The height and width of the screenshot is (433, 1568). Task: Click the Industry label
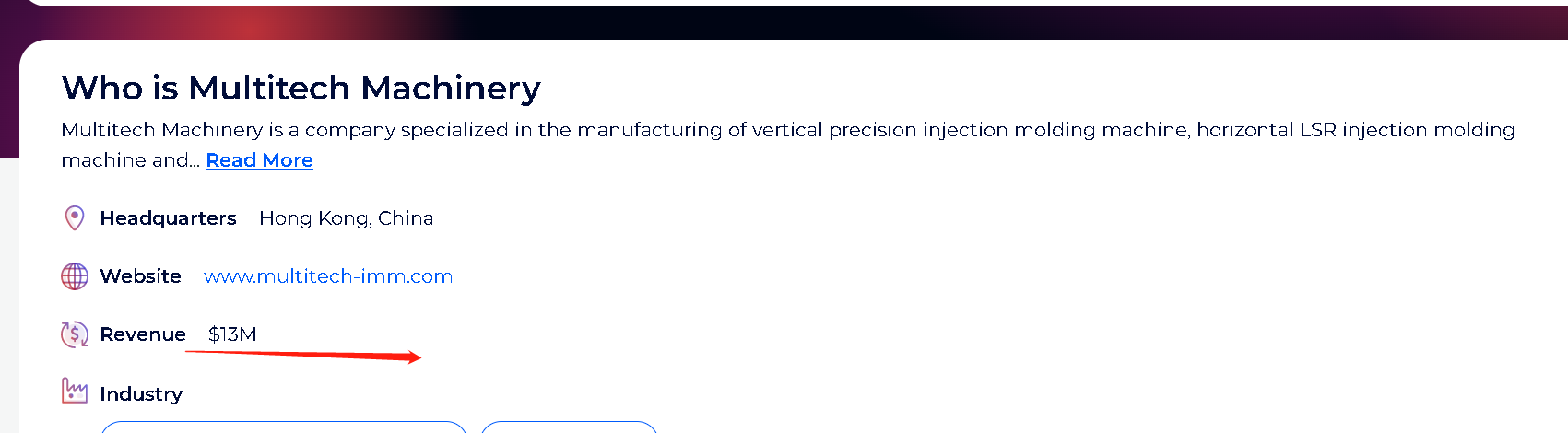(141, 394)
